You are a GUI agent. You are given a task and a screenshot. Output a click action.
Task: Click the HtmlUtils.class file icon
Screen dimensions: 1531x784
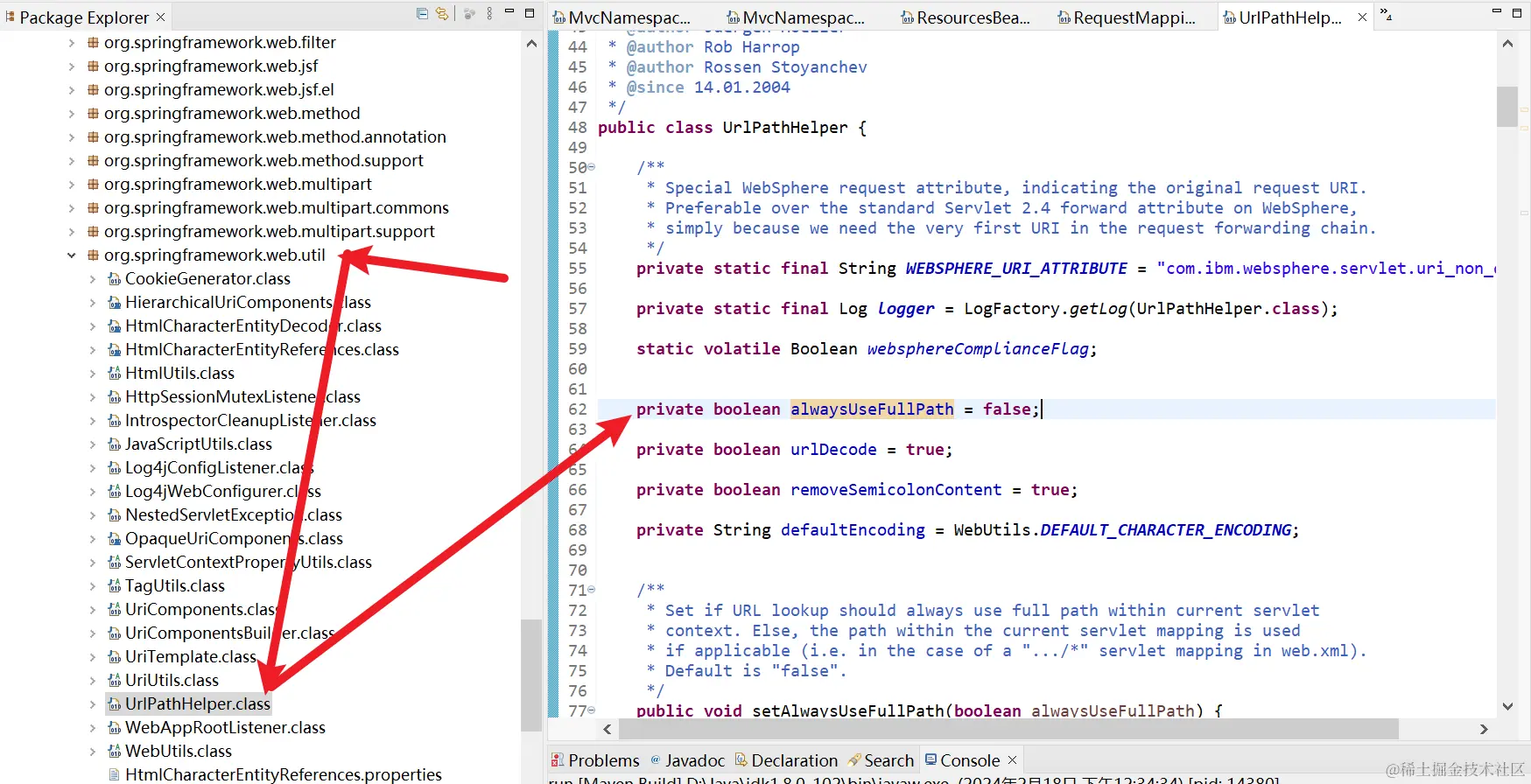[114, 374]
